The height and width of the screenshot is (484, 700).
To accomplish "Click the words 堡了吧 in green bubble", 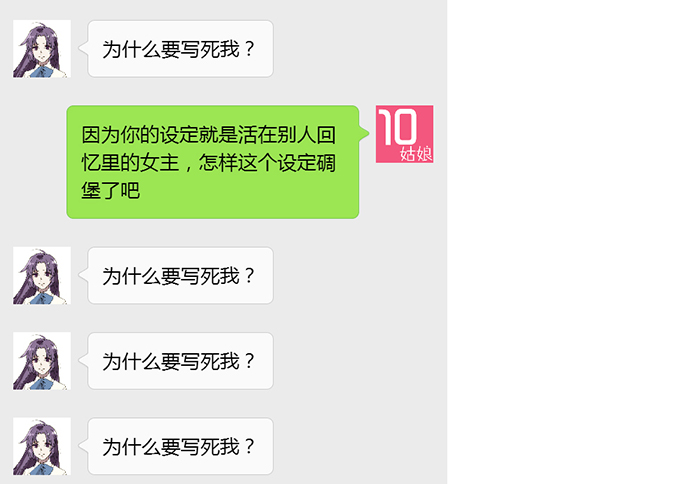I will click(x=111, y=190).
